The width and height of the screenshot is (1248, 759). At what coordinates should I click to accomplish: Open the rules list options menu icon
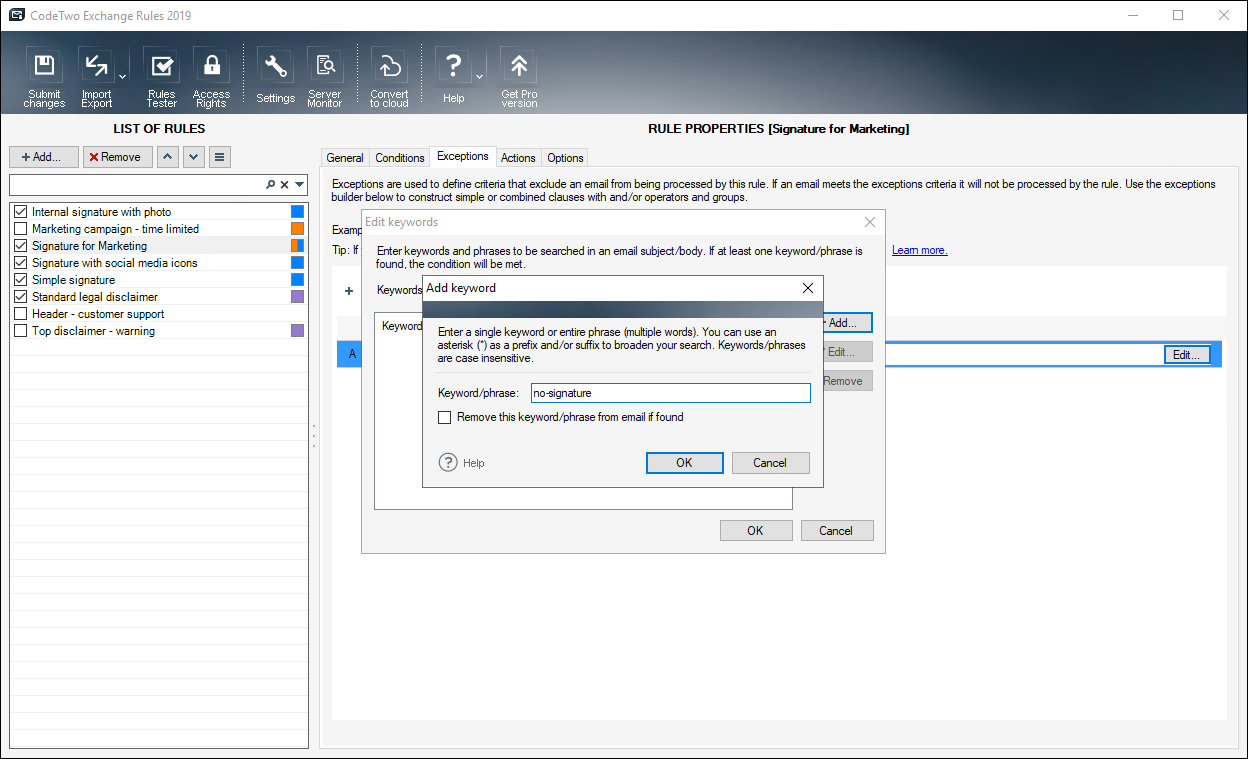[x=220, y=157]
